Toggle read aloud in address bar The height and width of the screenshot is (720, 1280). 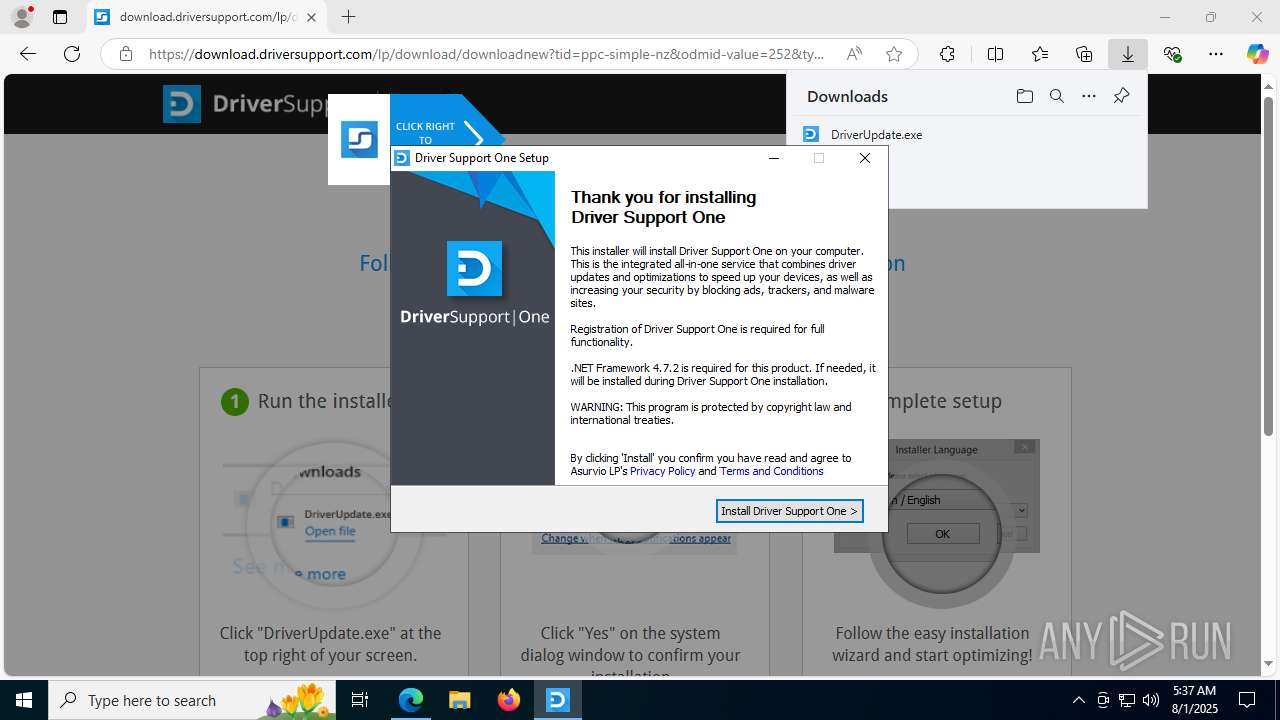point(854,54)
